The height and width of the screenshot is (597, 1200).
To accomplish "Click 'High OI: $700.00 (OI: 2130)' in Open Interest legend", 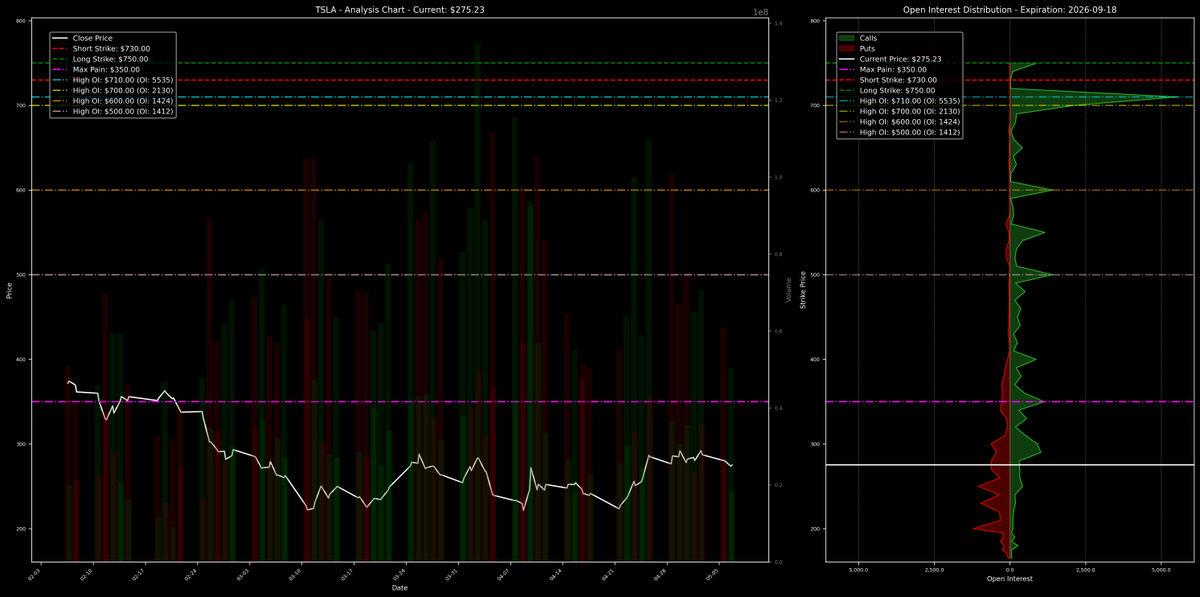I will (910, 111).
